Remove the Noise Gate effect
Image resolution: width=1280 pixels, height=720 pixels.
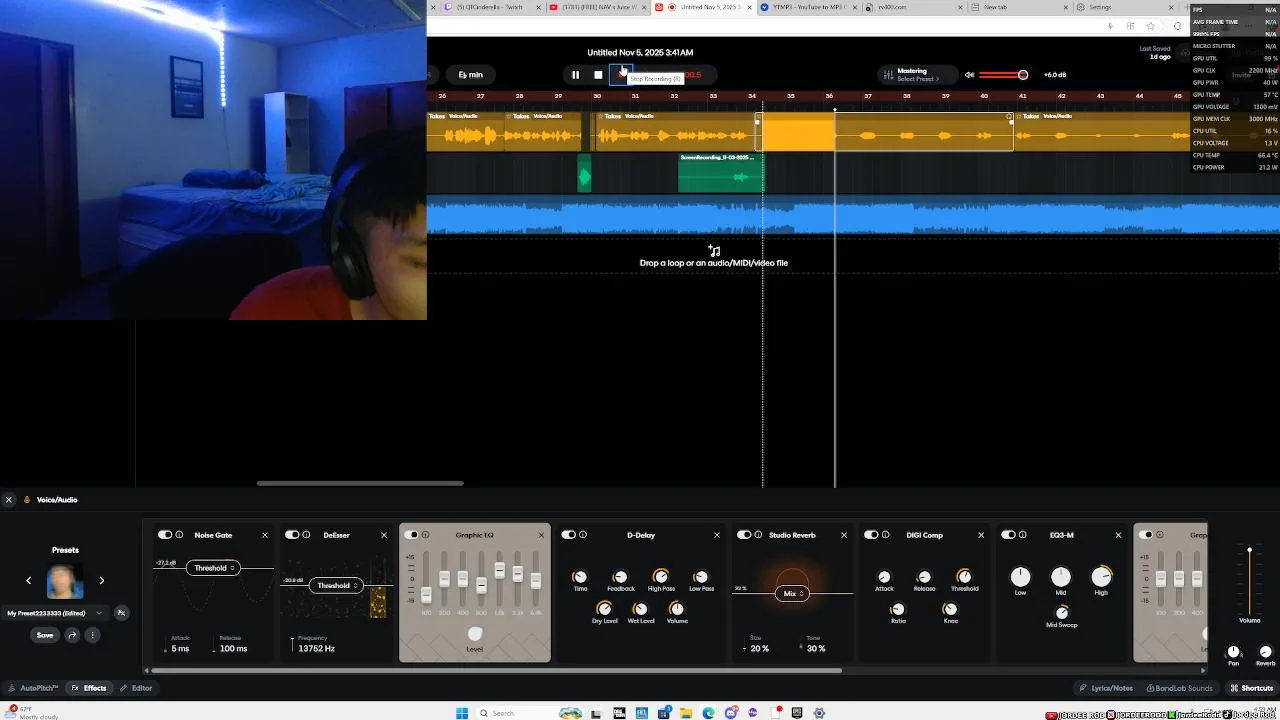tap(265, 535)
